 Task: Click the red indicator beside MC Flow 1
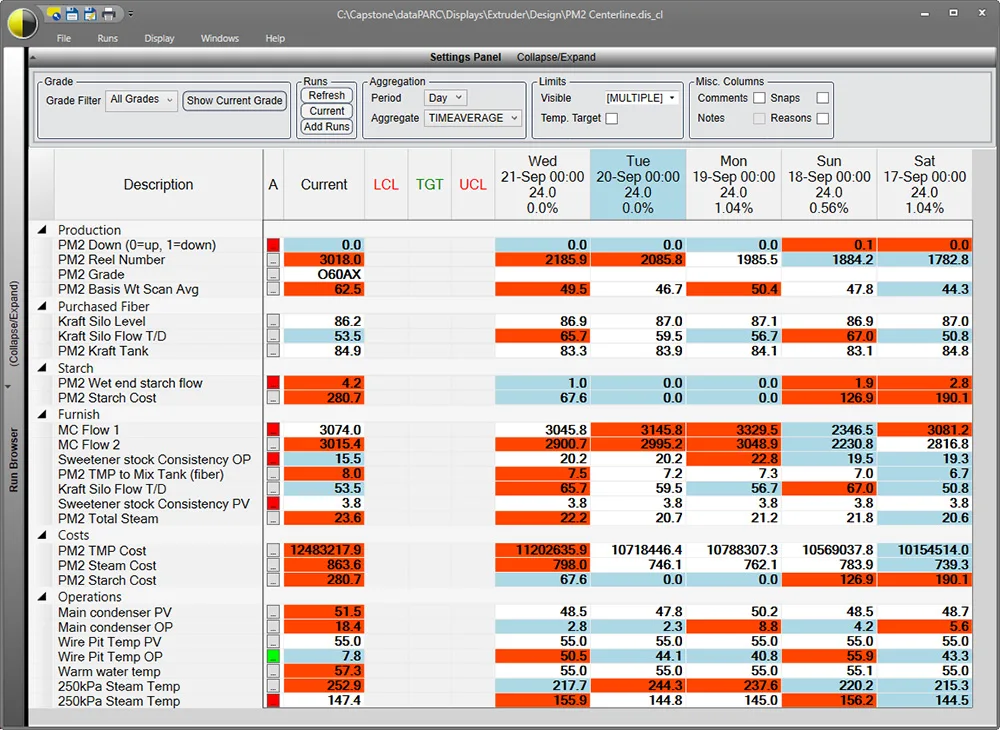tap(272, 429)
